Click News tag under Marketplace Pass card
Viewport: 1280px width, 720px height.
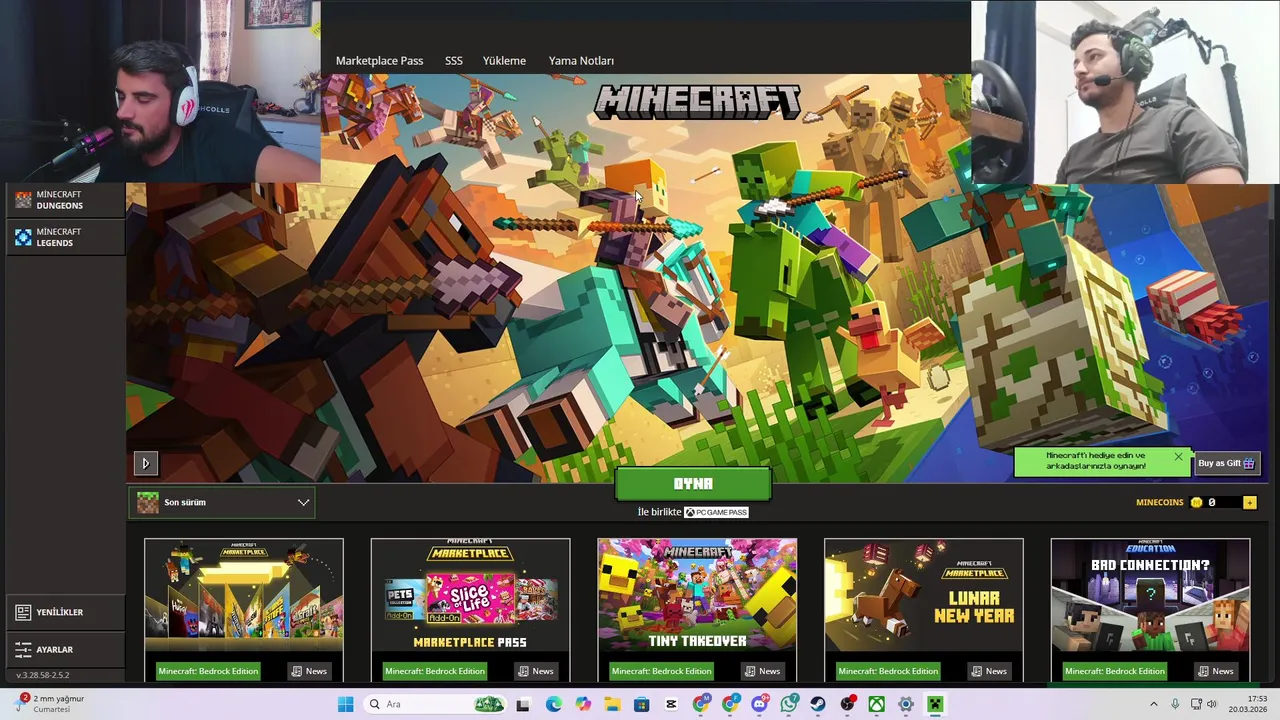535,671
